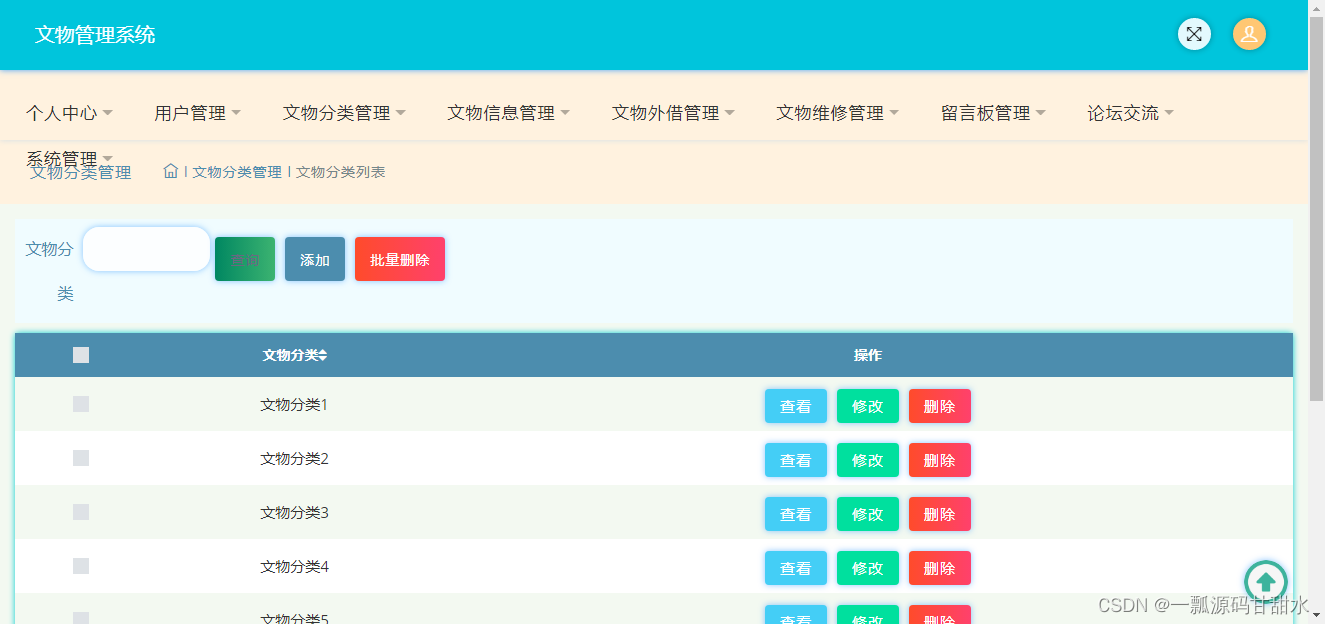
Task: Click 修改 for 文物分类1
Action: 868,406
